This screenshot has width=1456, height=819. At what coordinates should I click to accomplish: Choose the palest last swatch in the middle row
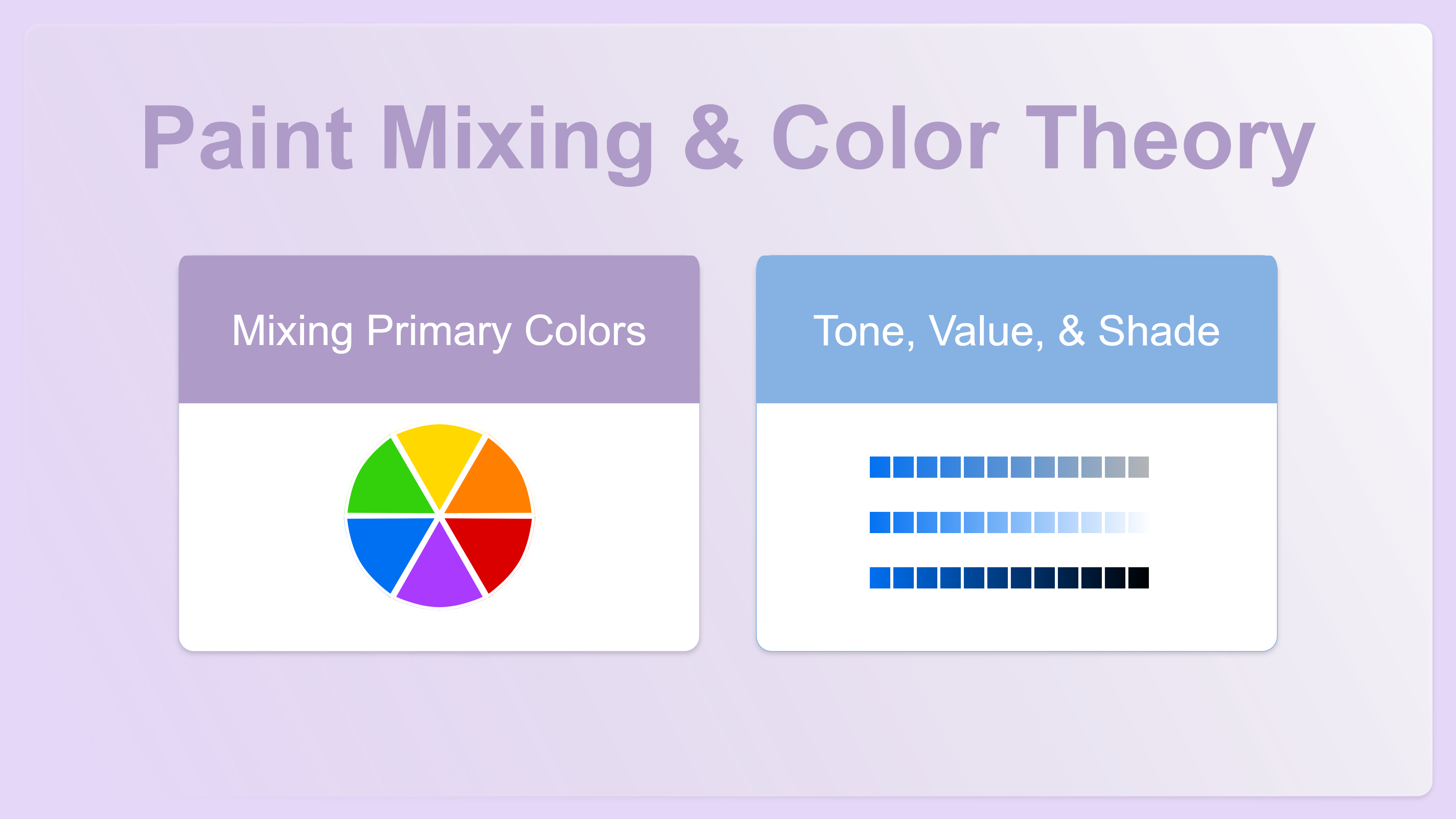[x=1138, y=522]
